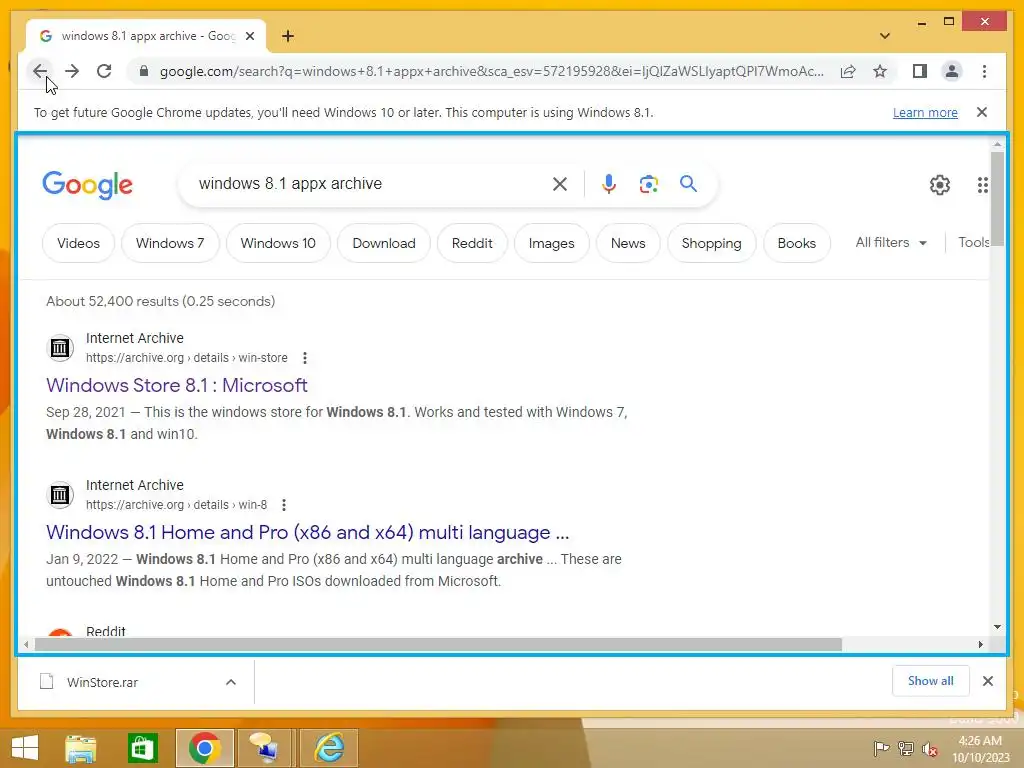Viewport: 1024px width, 768px height.
Task: Open the Google apps grid
Action: (x=982, y=185)
